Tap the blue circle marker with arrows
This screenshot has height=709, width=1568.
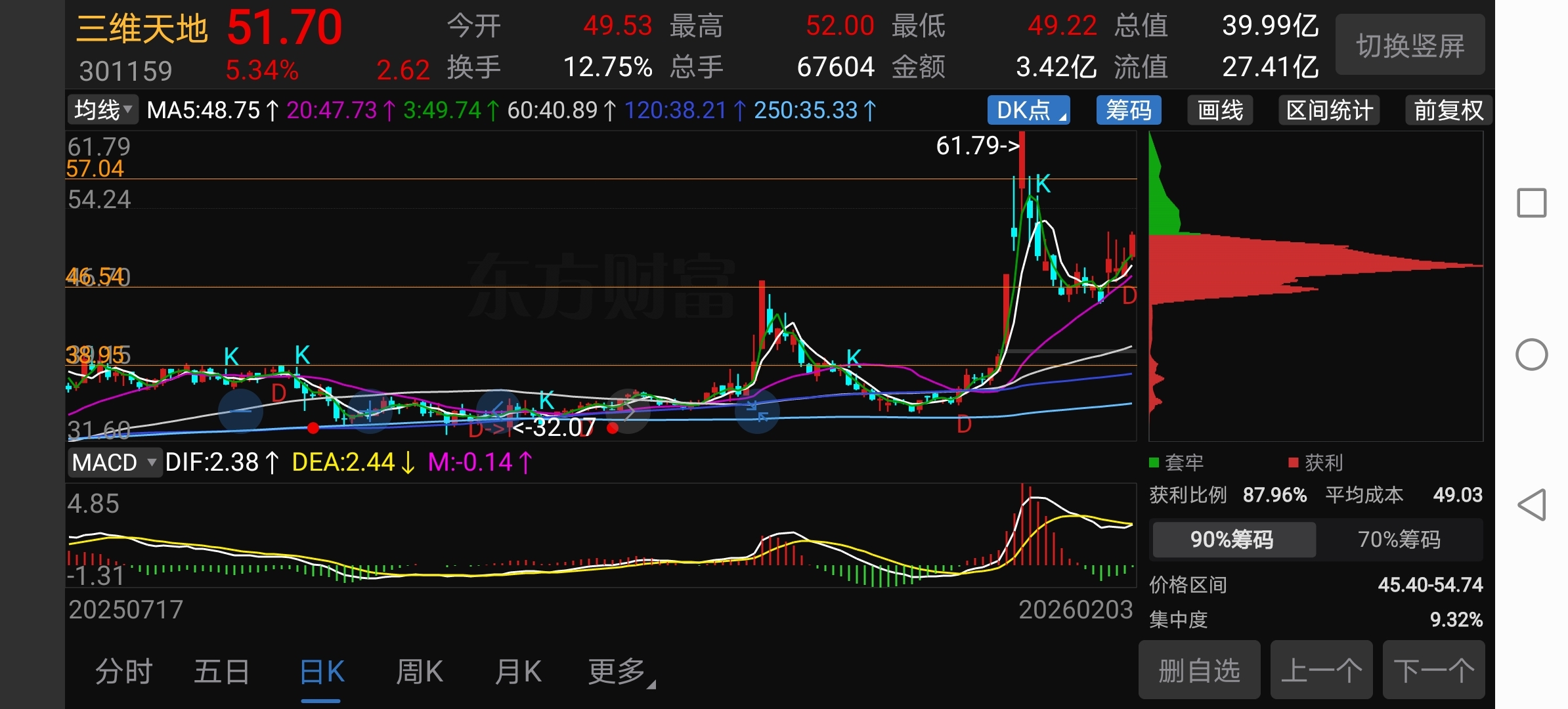pos(757,411)
